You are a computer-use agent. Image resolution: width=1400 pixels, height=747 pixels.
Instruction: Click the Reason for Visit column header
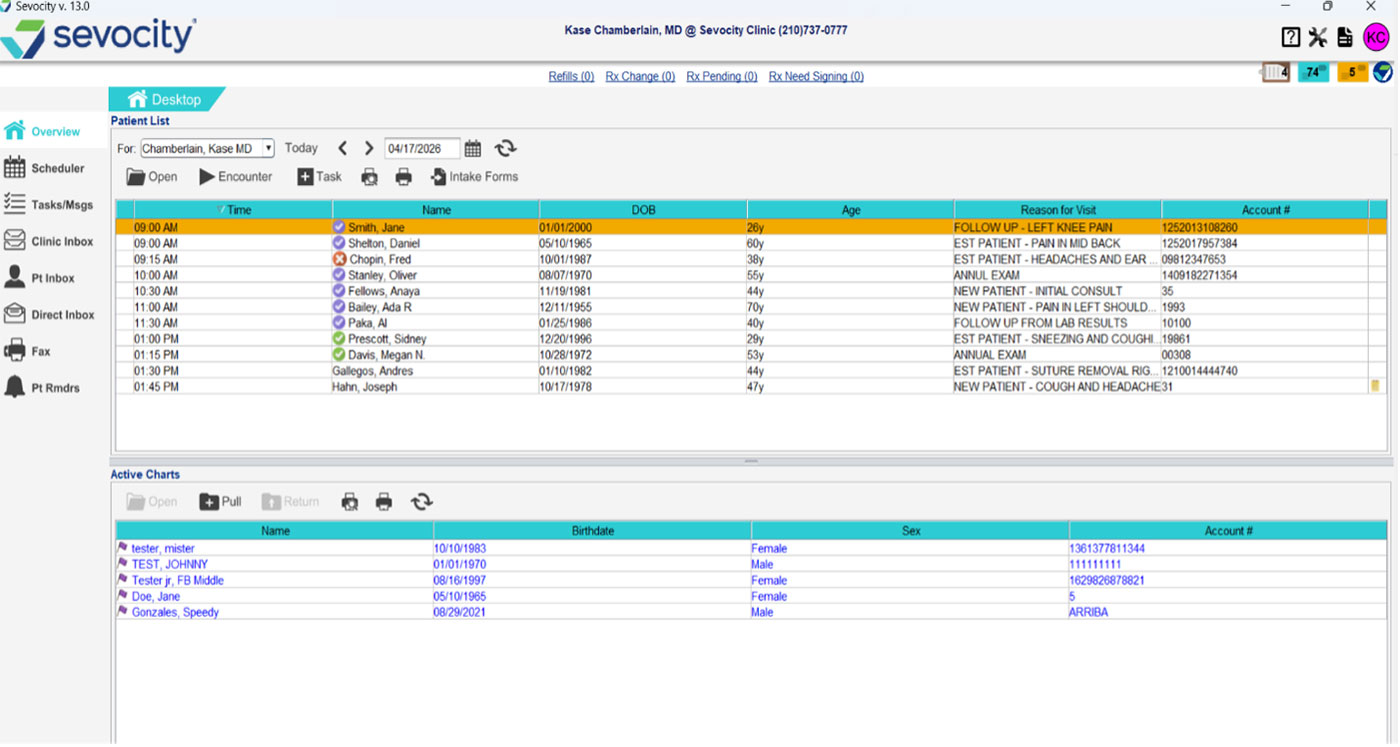(1058, 210)
